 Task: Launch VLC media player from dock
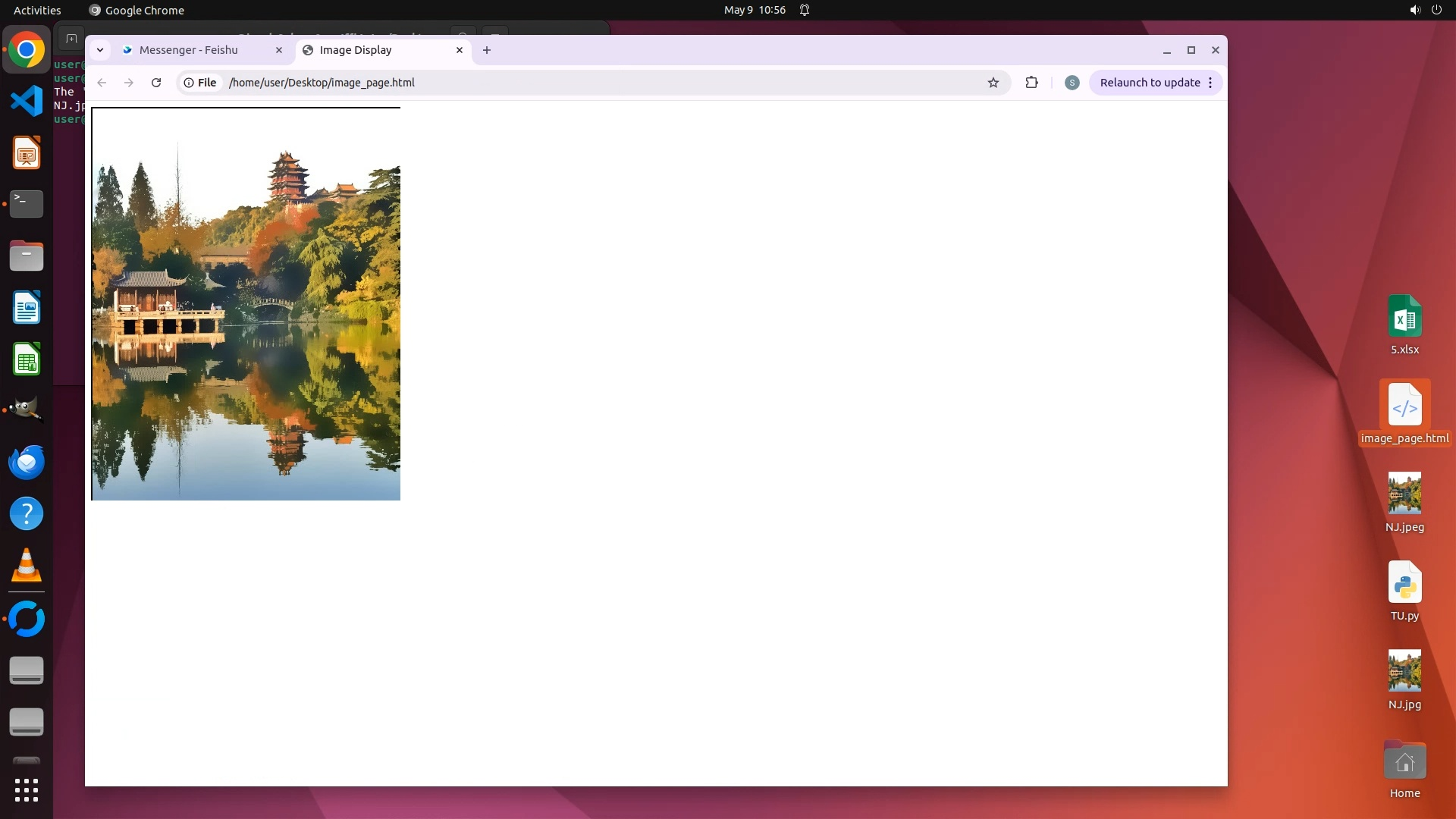click(27, 566)
